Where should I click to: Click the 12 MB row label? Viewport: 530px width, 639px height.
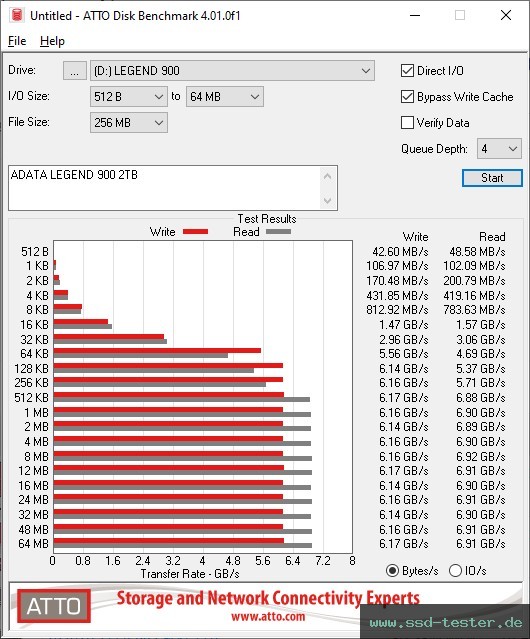tap(33, 471)
